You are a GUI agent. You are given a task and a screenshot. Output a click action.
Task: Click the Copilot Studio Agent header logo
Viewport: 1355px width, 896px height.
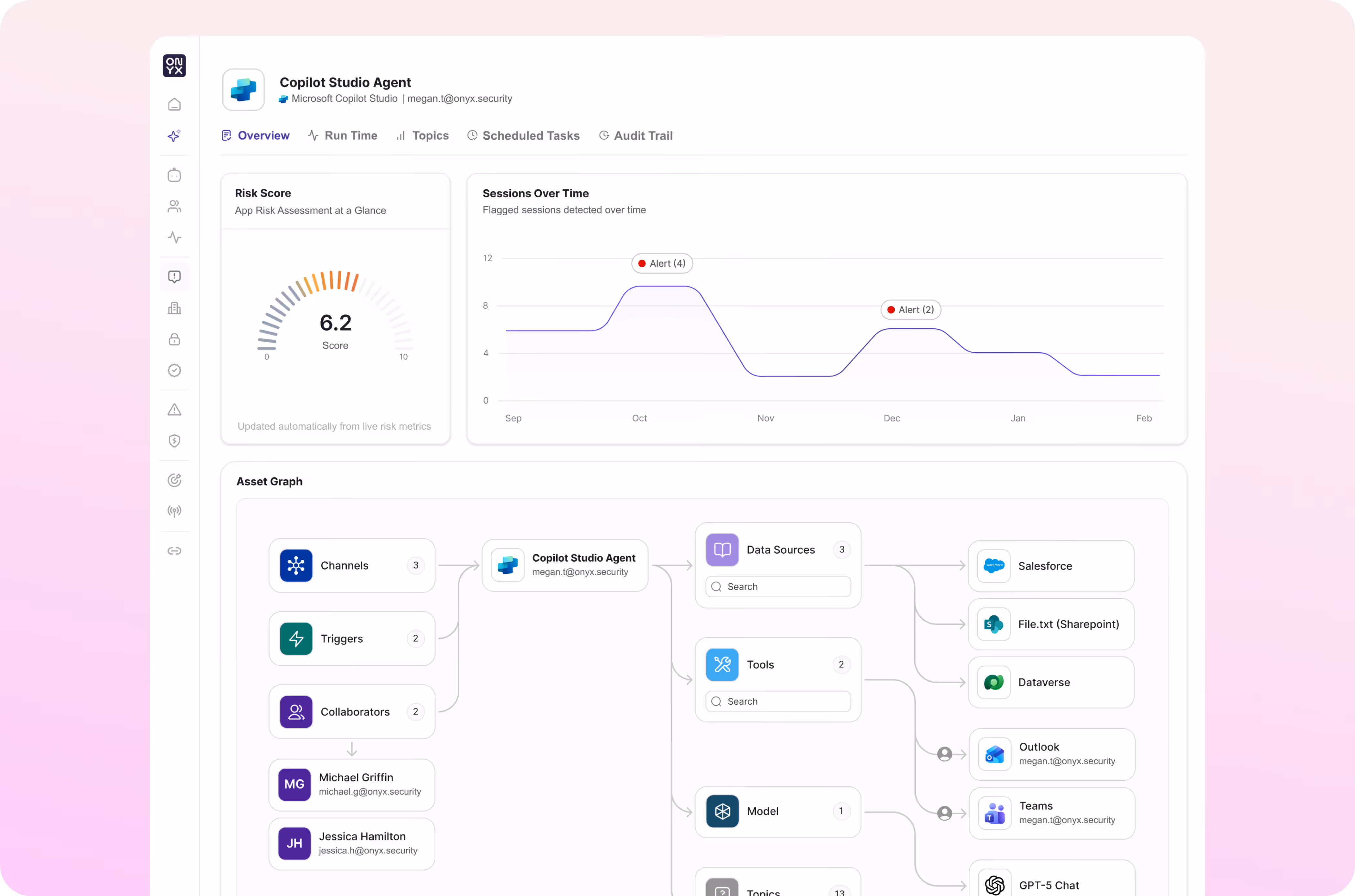tap(243, 90)
